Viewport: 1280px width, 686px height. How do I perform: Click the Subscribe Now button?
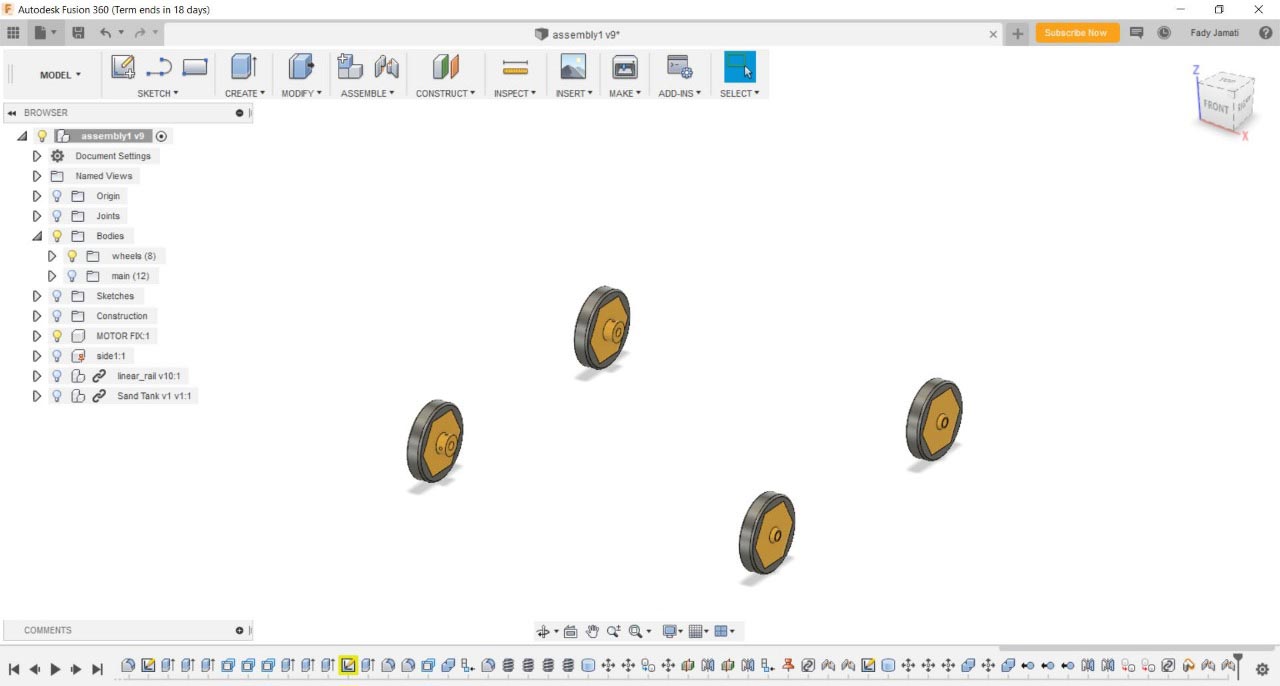pos(1076,32)
